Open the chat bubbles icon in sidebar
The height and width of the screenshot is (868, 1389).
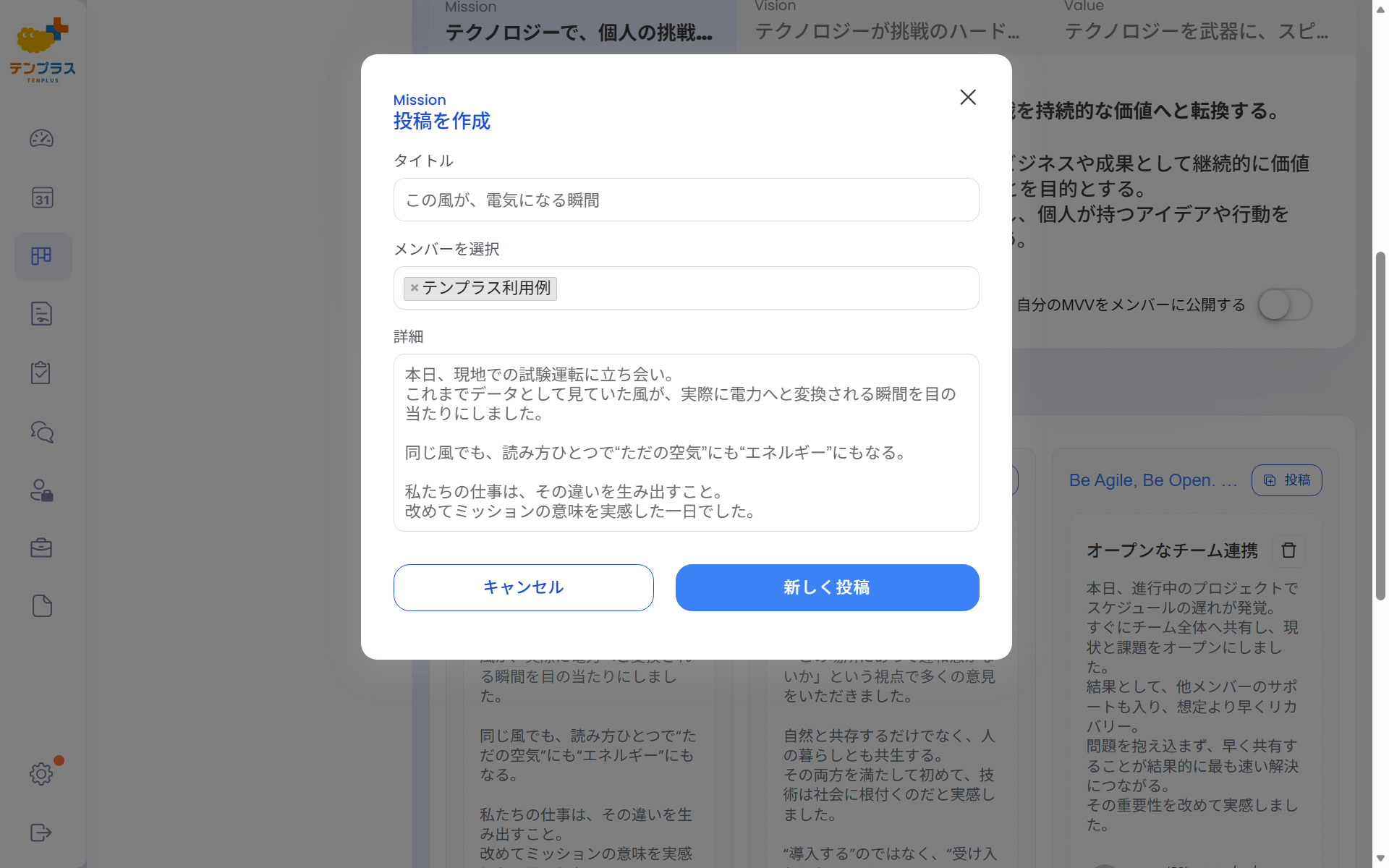click(42, 432)
